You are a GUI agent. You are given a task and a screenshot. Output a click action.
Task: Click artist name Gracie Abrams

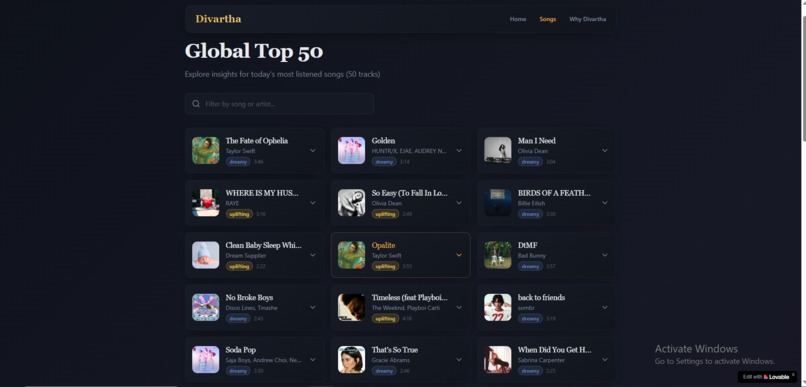coord(391,360)
